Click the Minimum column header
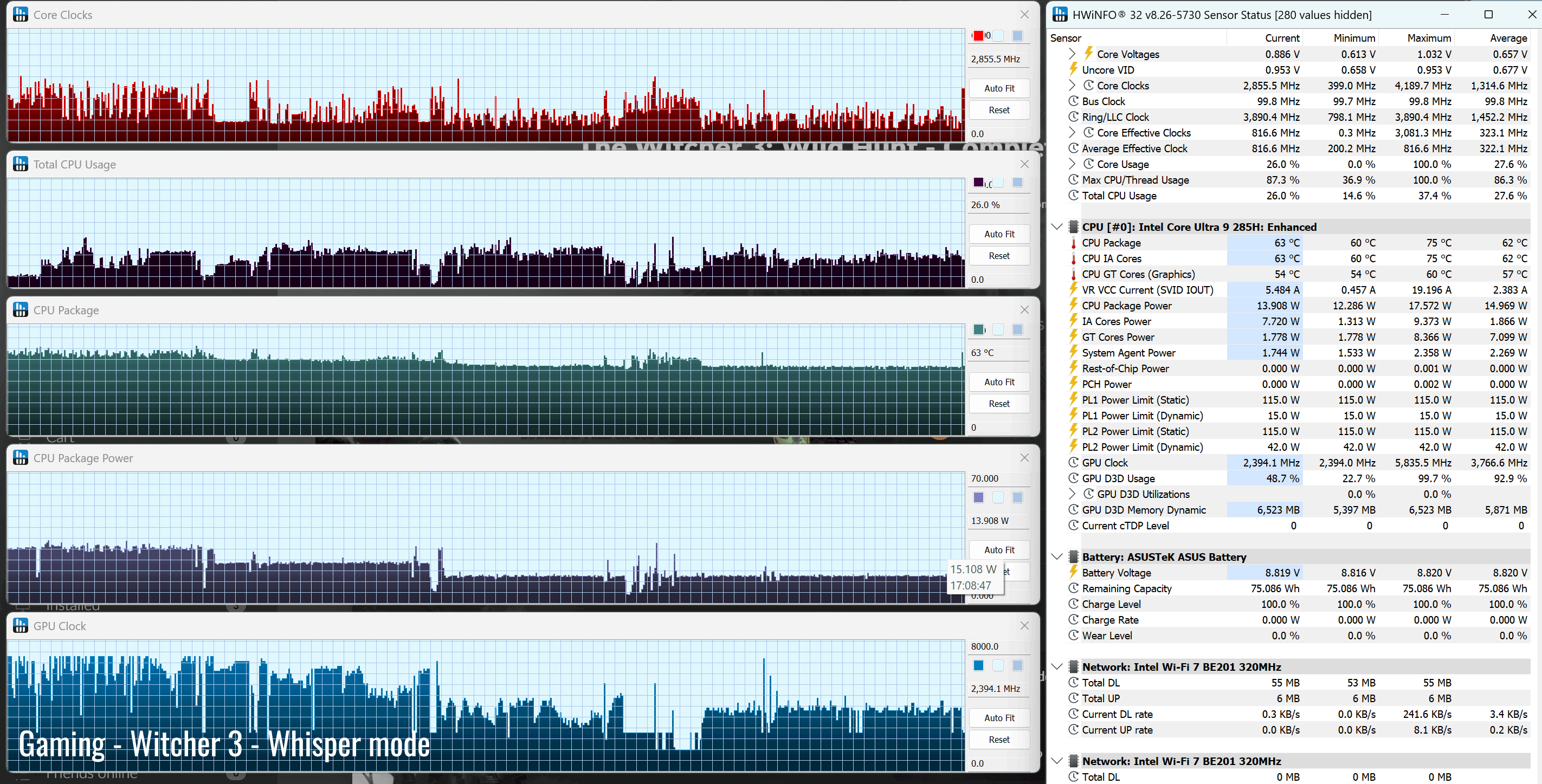The width and height of the screenshot is (1542, 784). [x=1340, y=38]
